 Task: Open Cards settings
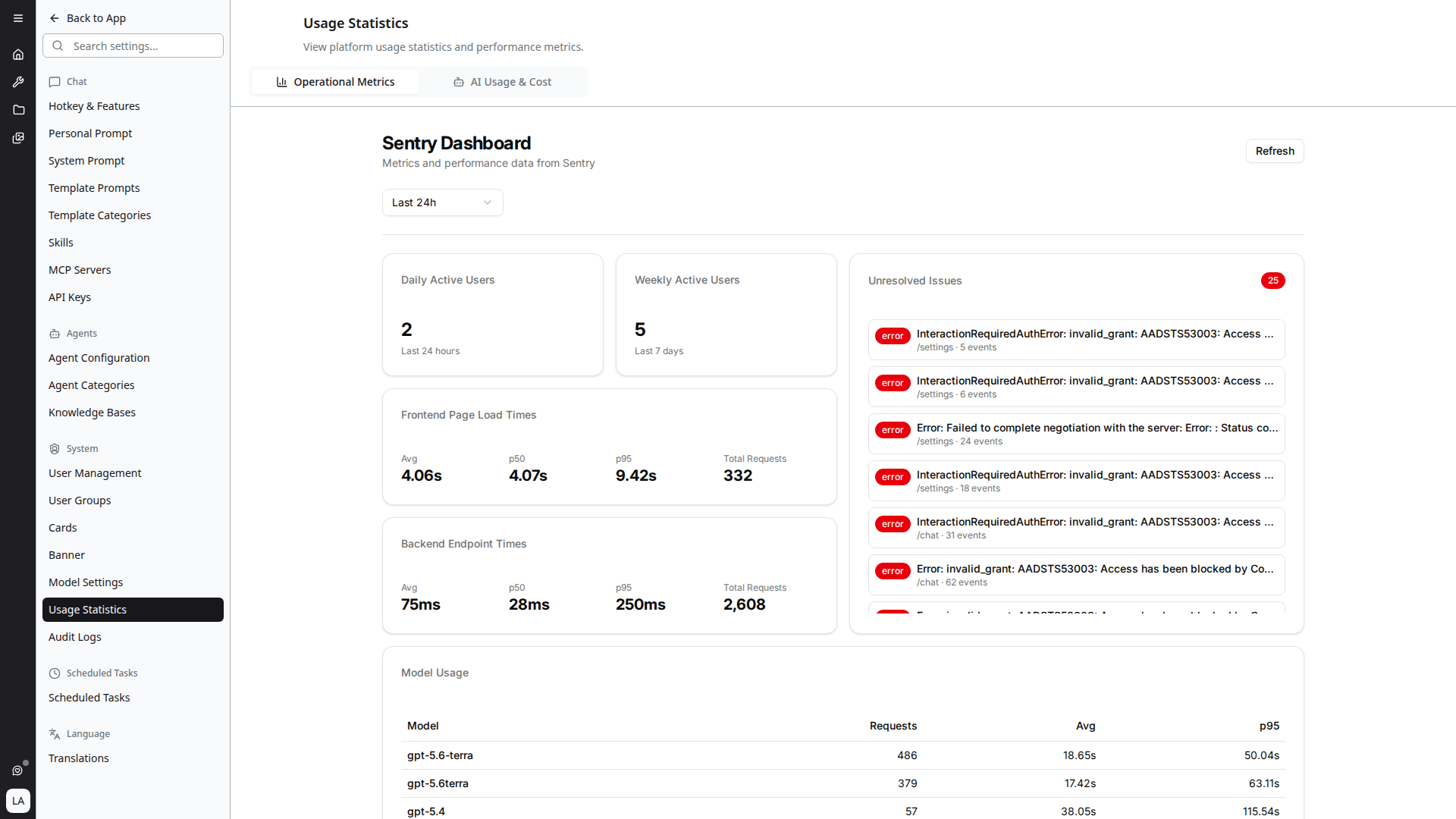(133, 528)
